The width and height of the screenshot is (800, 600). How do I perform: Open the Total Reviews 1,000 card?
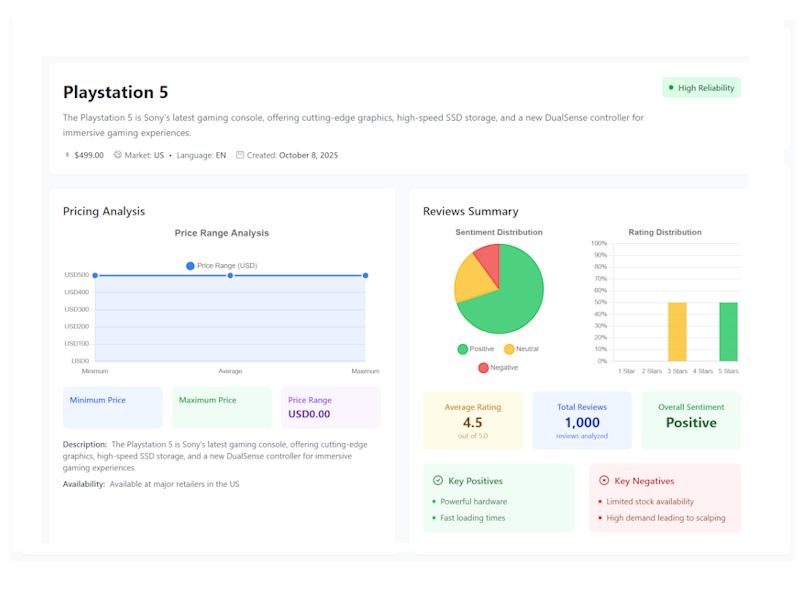coord(581,420)
